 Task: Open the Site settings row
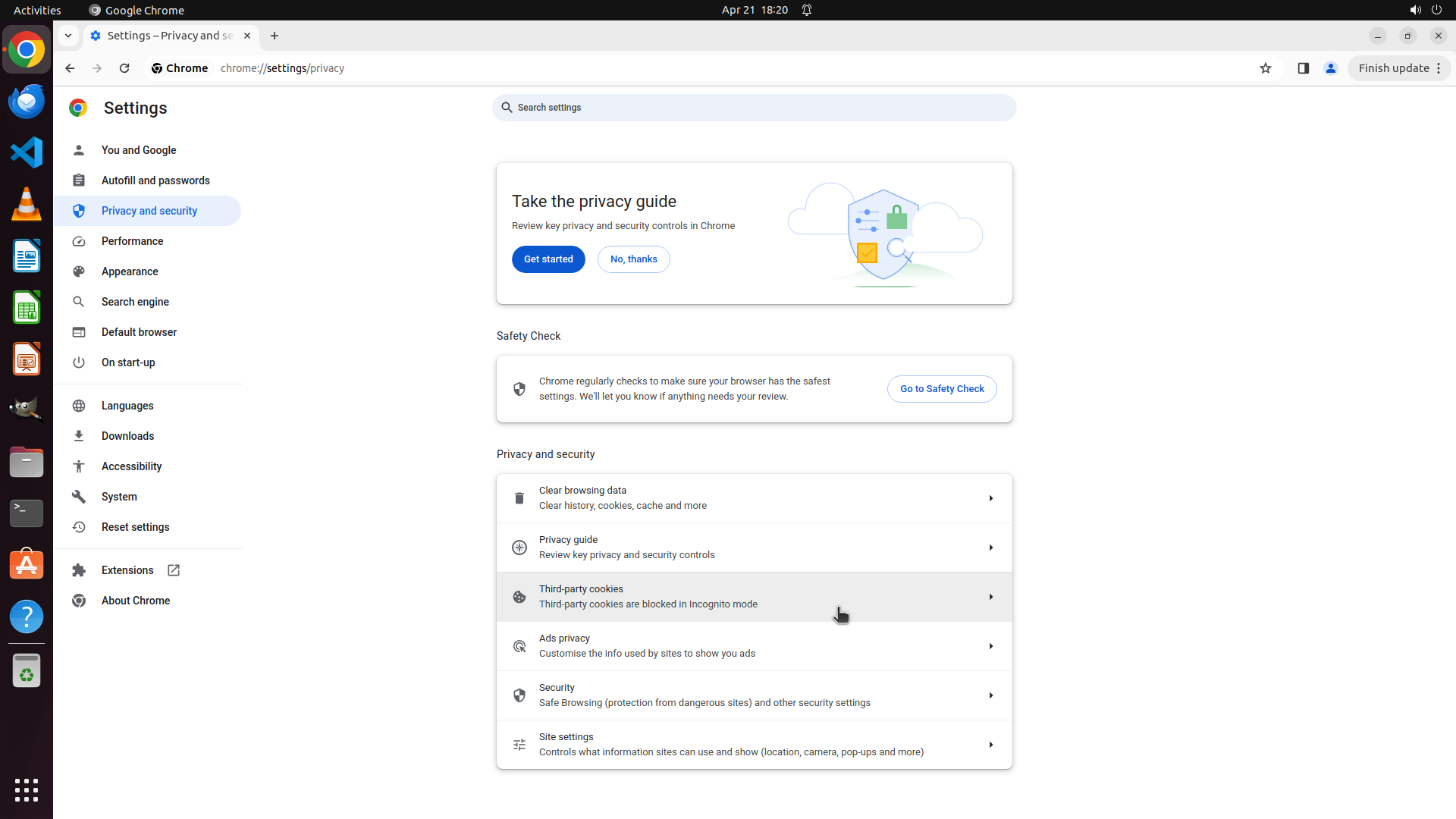(x=754, y=745)
